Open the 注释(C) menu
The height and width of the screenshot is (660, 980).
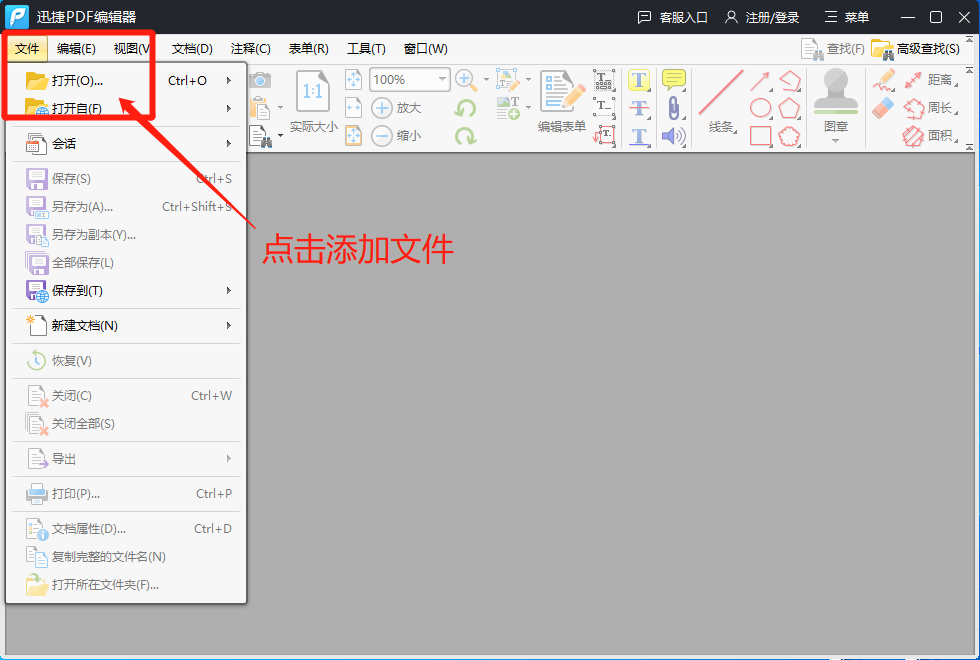251,49
